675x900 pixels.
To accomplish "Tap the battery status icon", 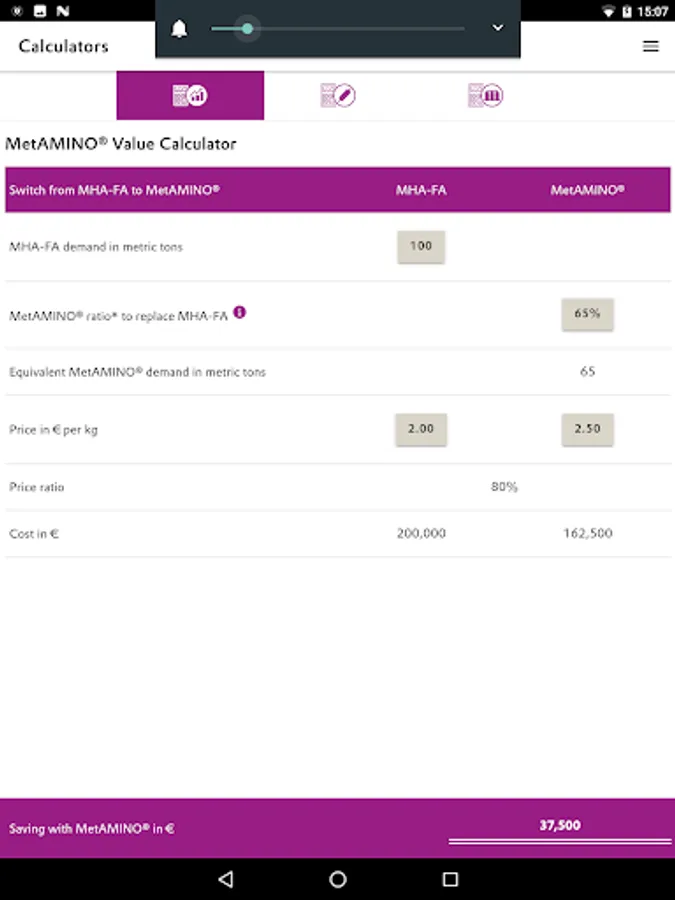I will click(628, 11).
